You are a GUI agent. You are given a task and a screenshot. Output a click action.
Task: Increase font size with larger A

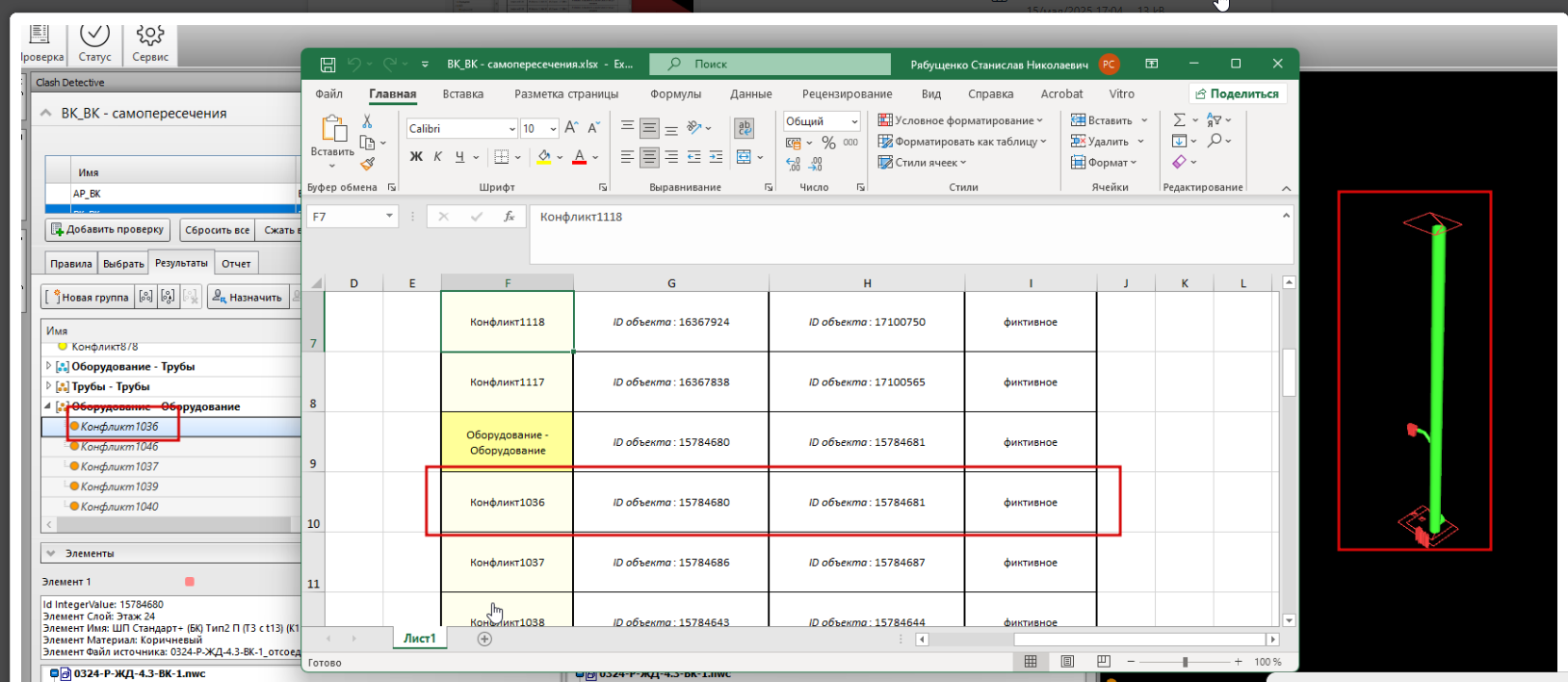tap(571, 127)
